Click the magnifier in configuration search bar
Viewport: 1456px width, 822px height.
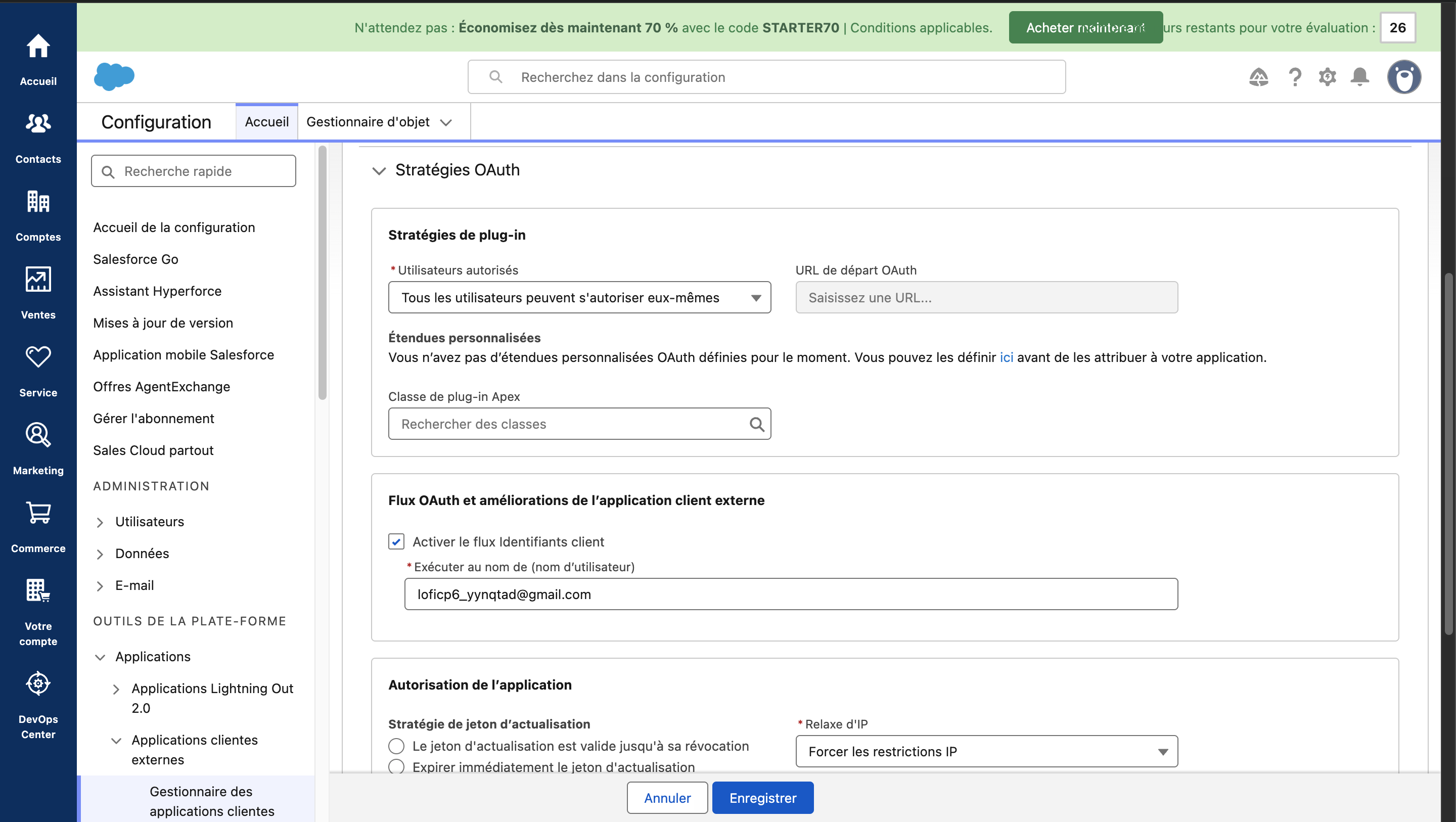tap(495, 77)
